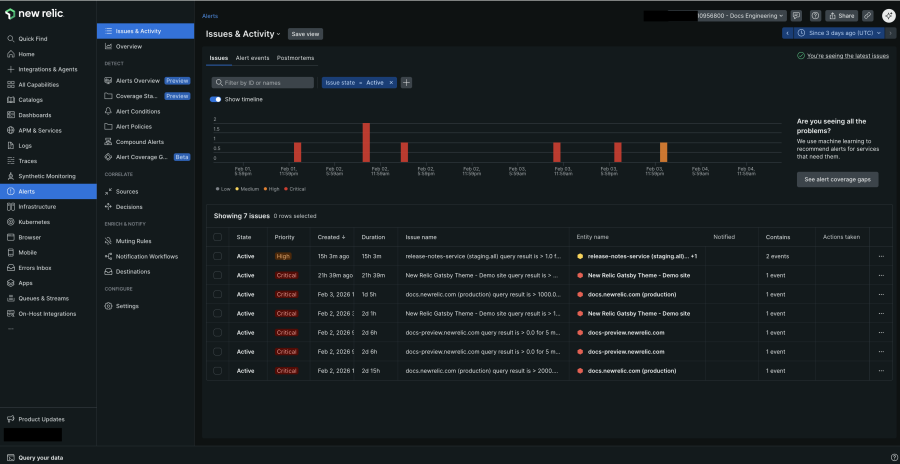
Task: Toggle the Show timeline switch
Action: click(x=216, y=99)
